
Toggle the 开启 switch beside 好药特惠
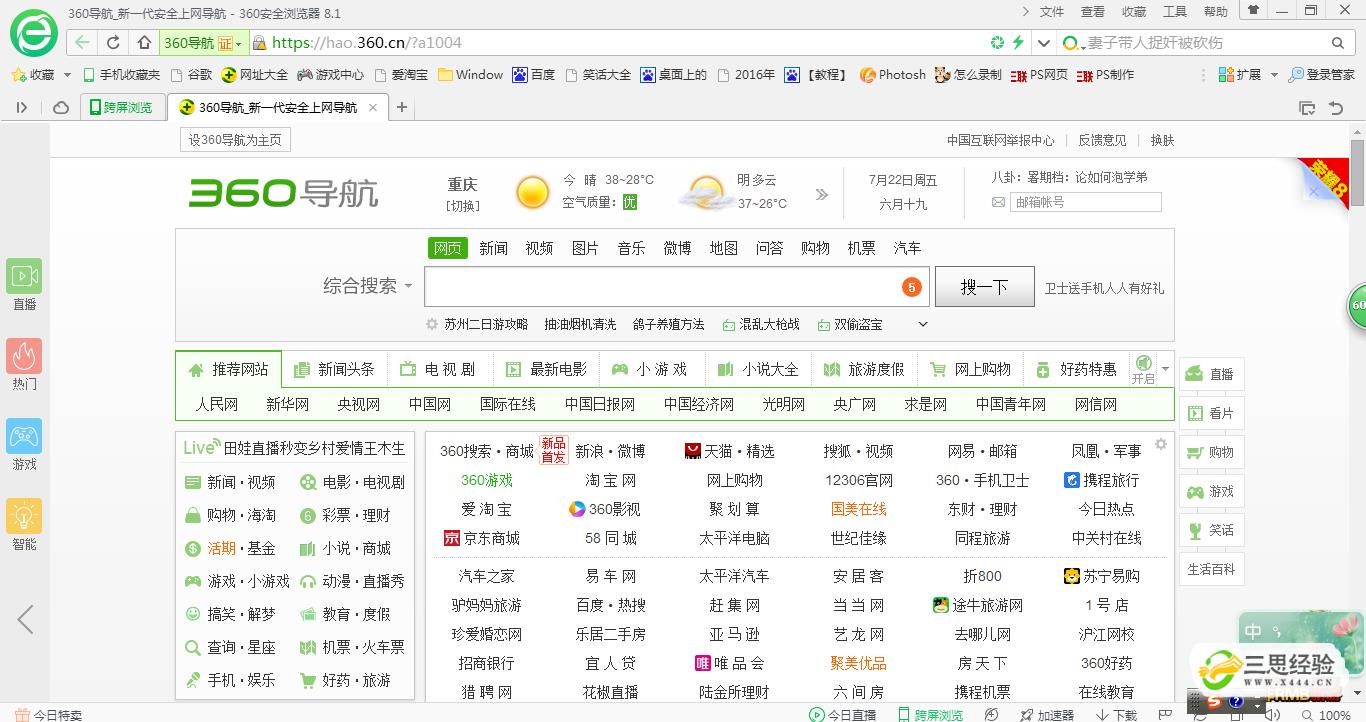1143,368
